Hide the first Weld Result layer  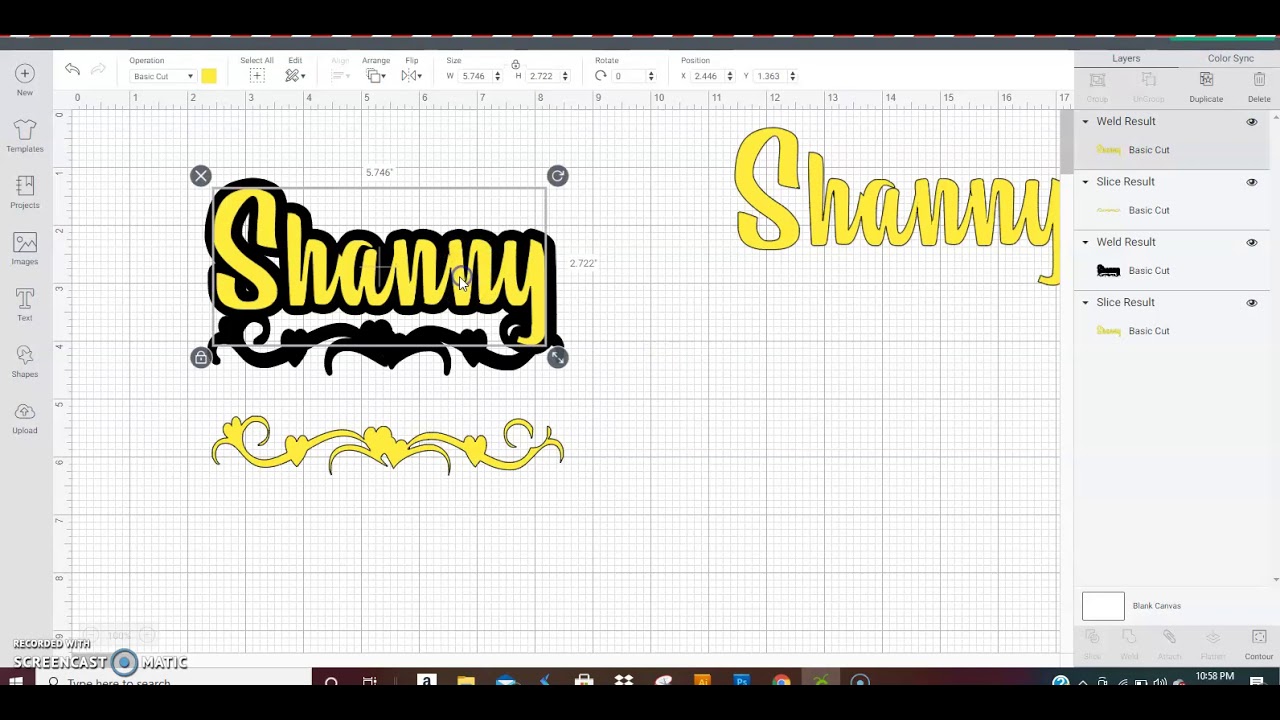point(1251,122)
